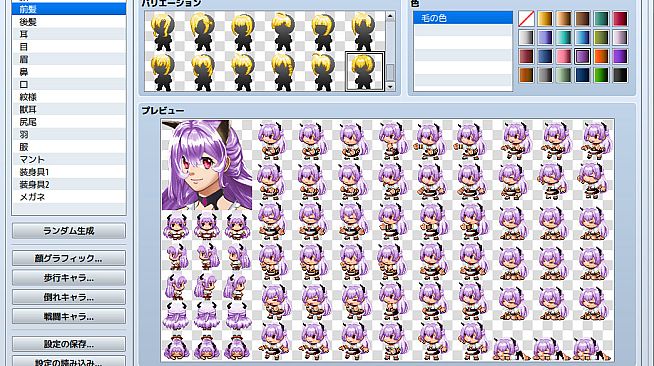The image size is (654, 366).
Task: Select 紋様 in the parts list
Action: pyautogui.click(x=69, y=97)
